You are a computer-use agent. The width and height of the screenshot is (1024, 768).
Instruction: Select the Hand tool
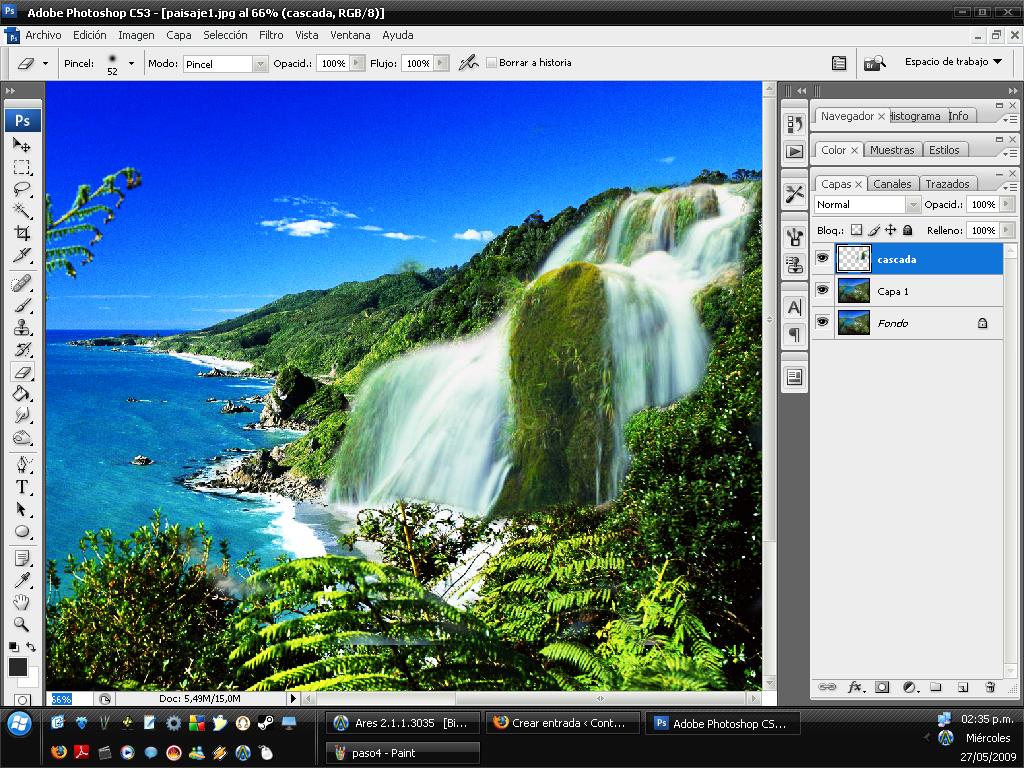coord(22,602)
